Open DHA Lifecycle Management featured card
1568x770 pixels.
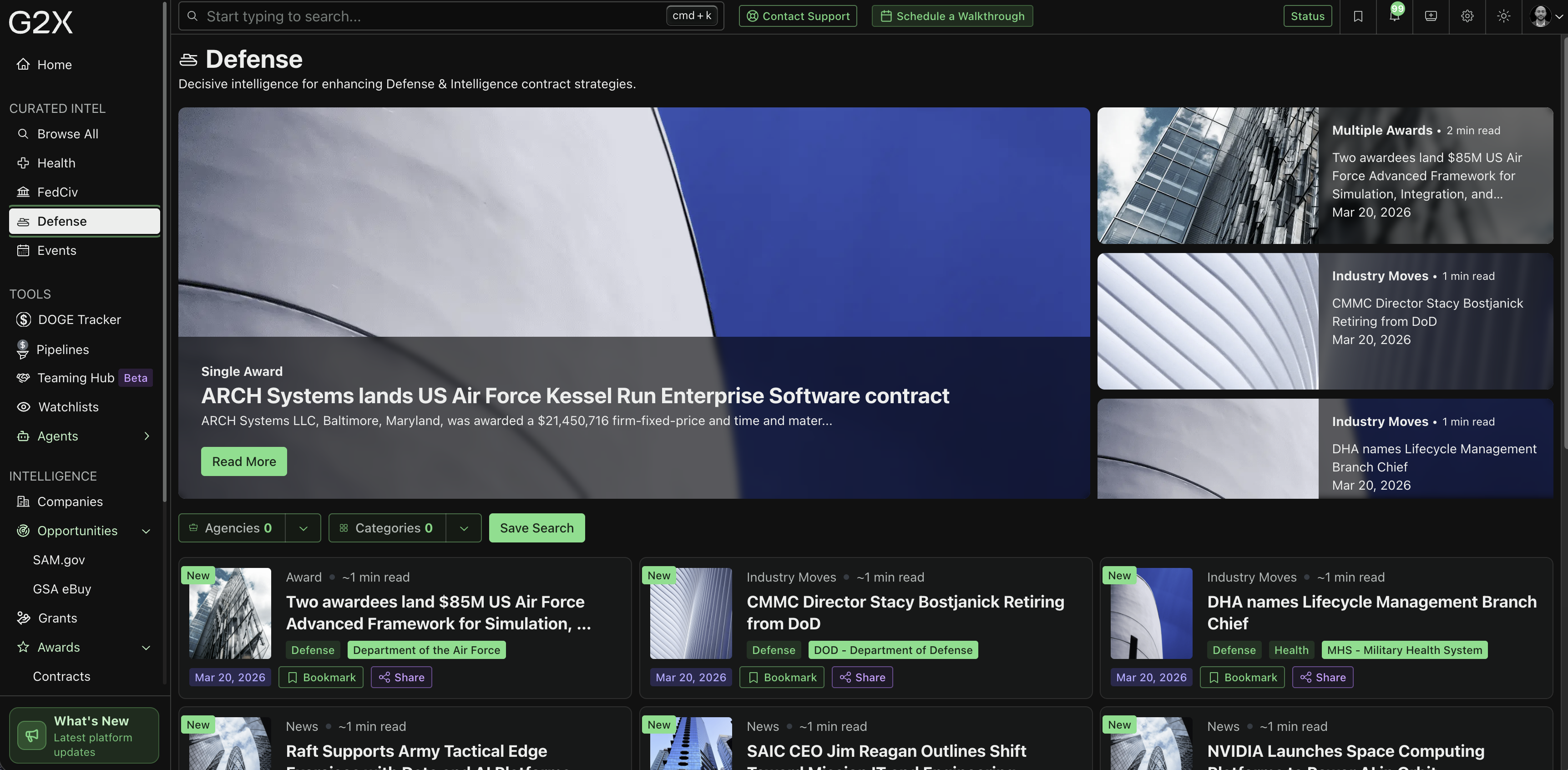tap(1325, 449)
